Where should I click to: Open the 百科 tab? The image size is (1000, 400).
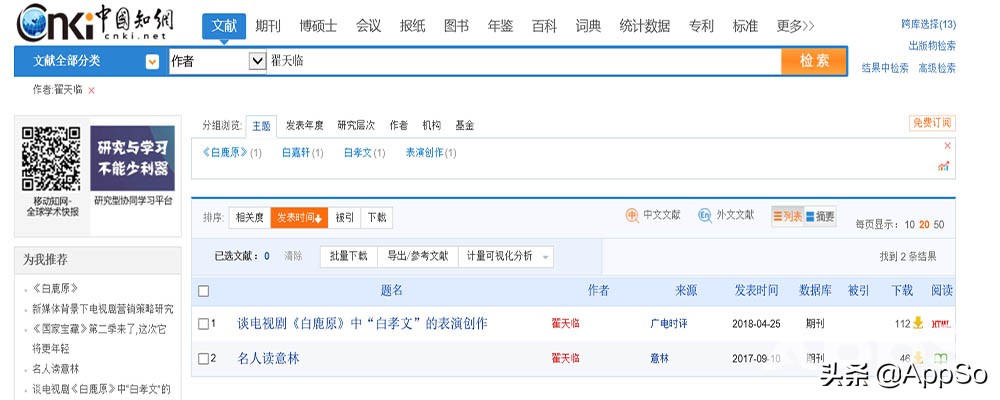[x=545, y=26]
